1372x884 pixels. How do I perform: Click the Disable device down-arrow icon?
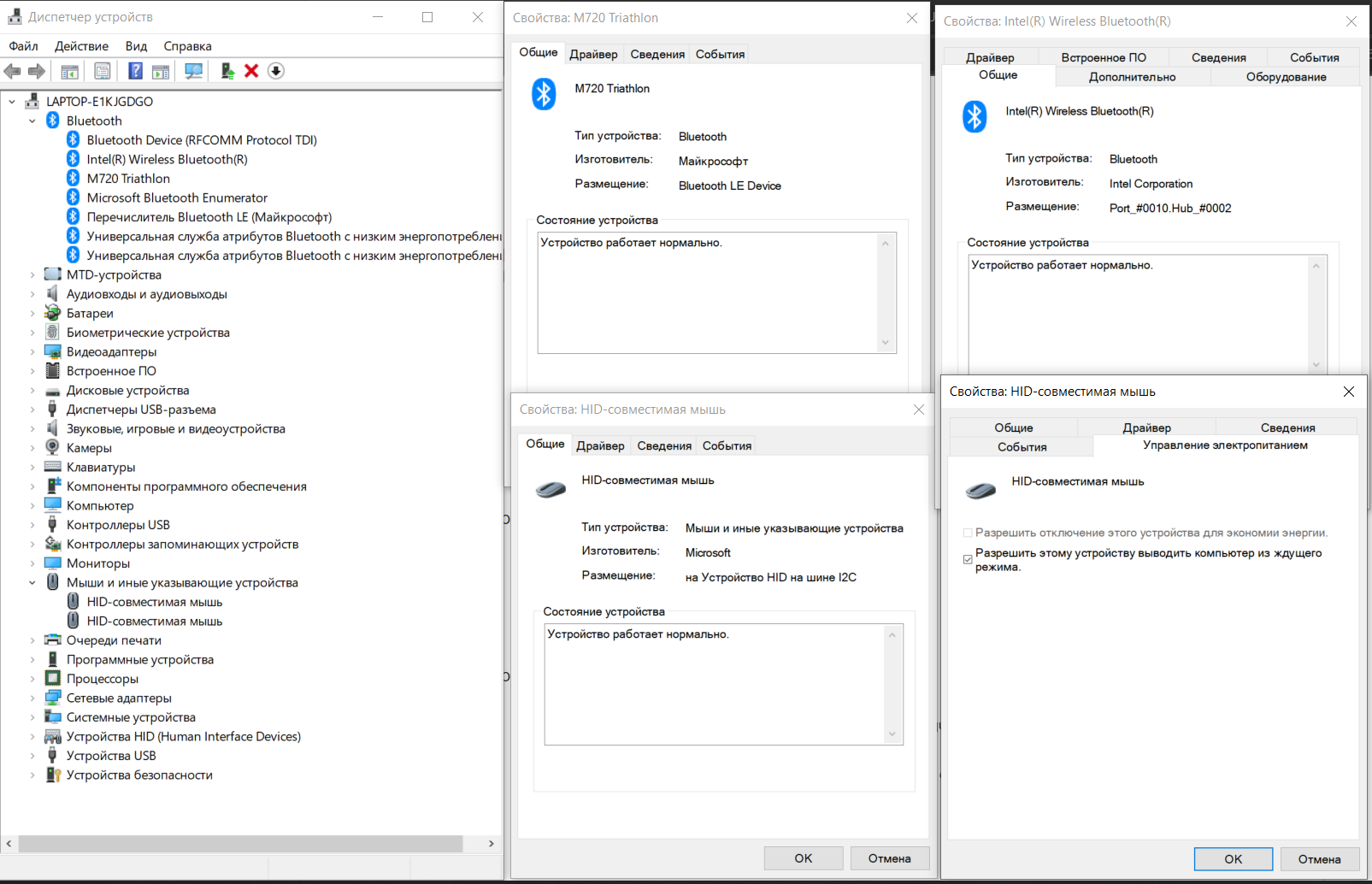pos(275,71)
